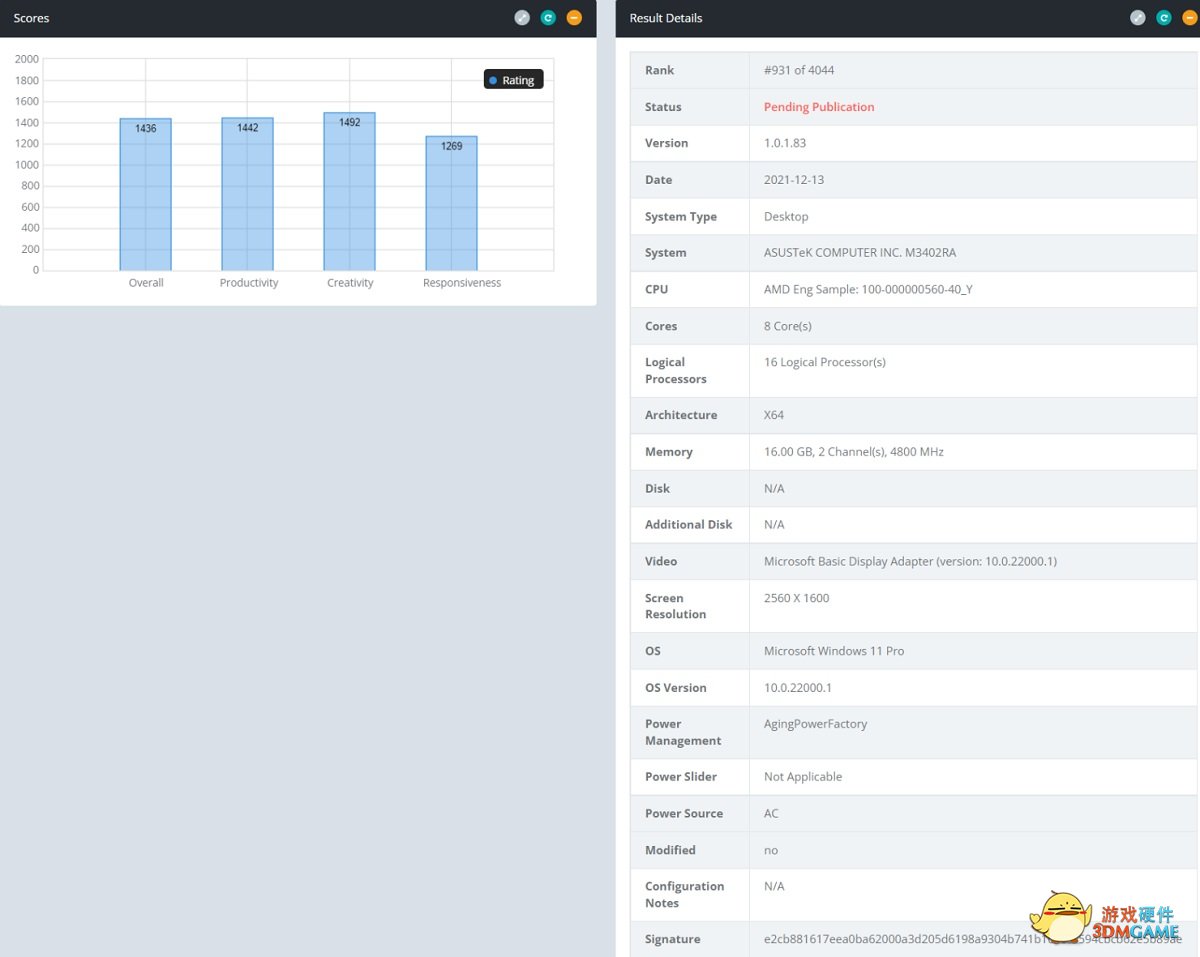
Task: Click the Scores panel title
Action: pyautogui.click(x=31, y=18)
